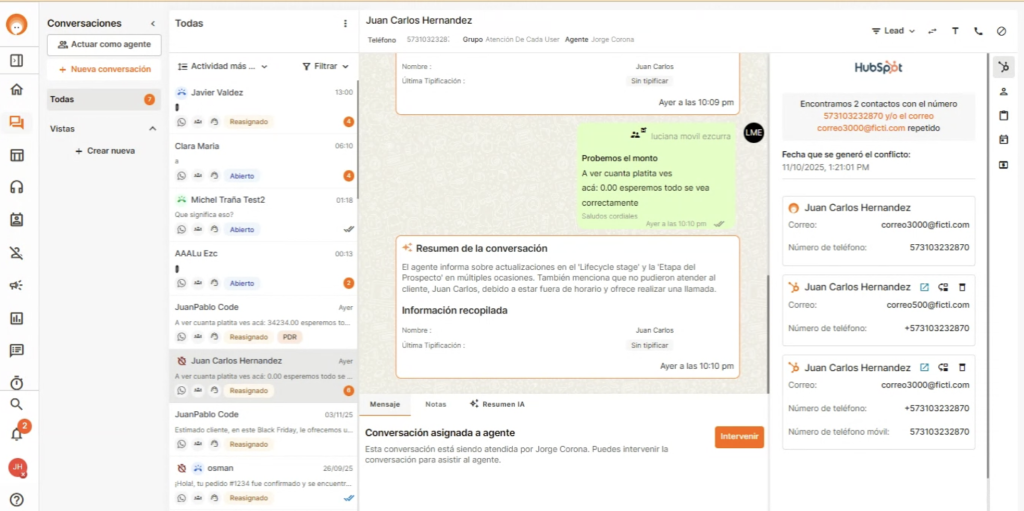Open the bar chart reports icon
This screenshot has width=1024, height=511.
(x=17, y=318)
